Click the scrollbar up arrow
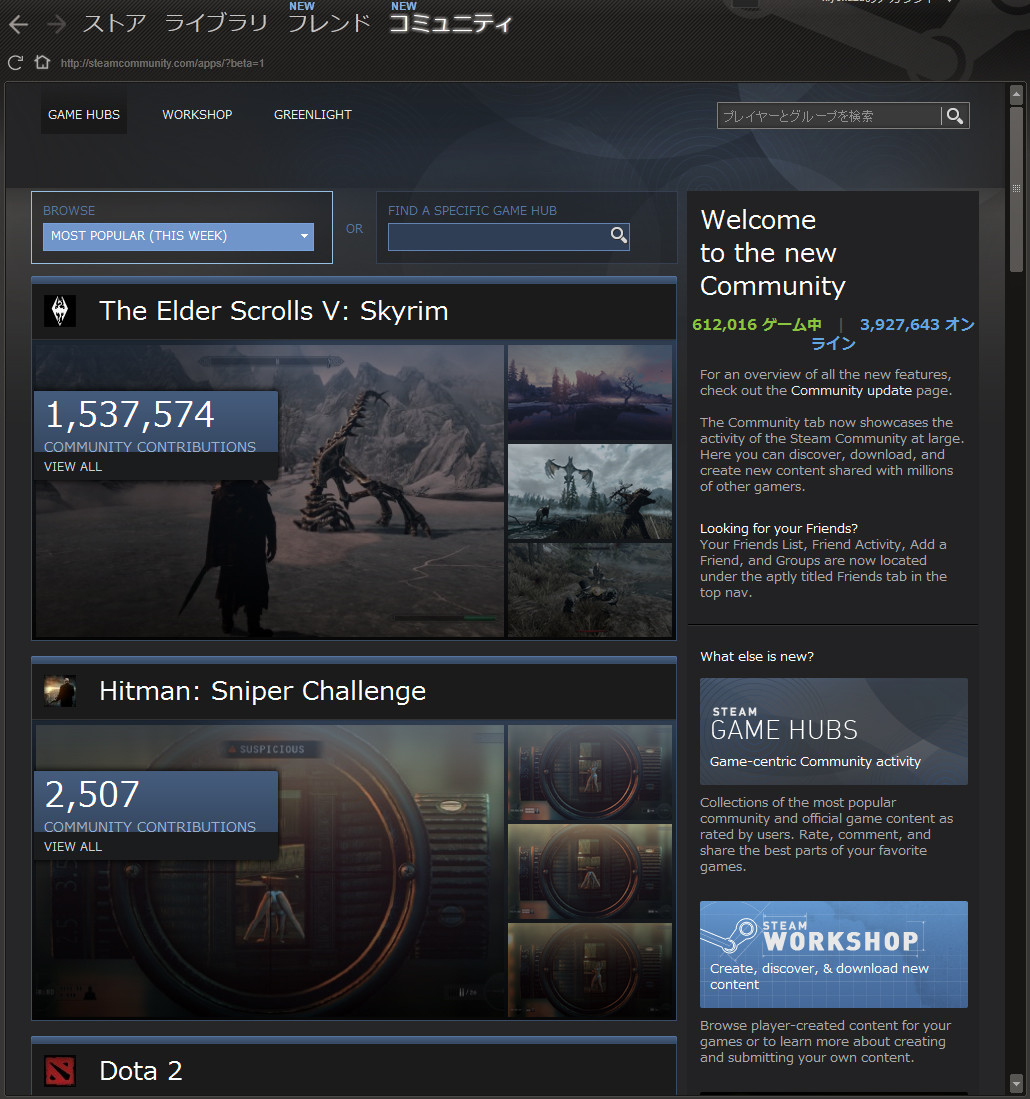 click(1016, 93)
